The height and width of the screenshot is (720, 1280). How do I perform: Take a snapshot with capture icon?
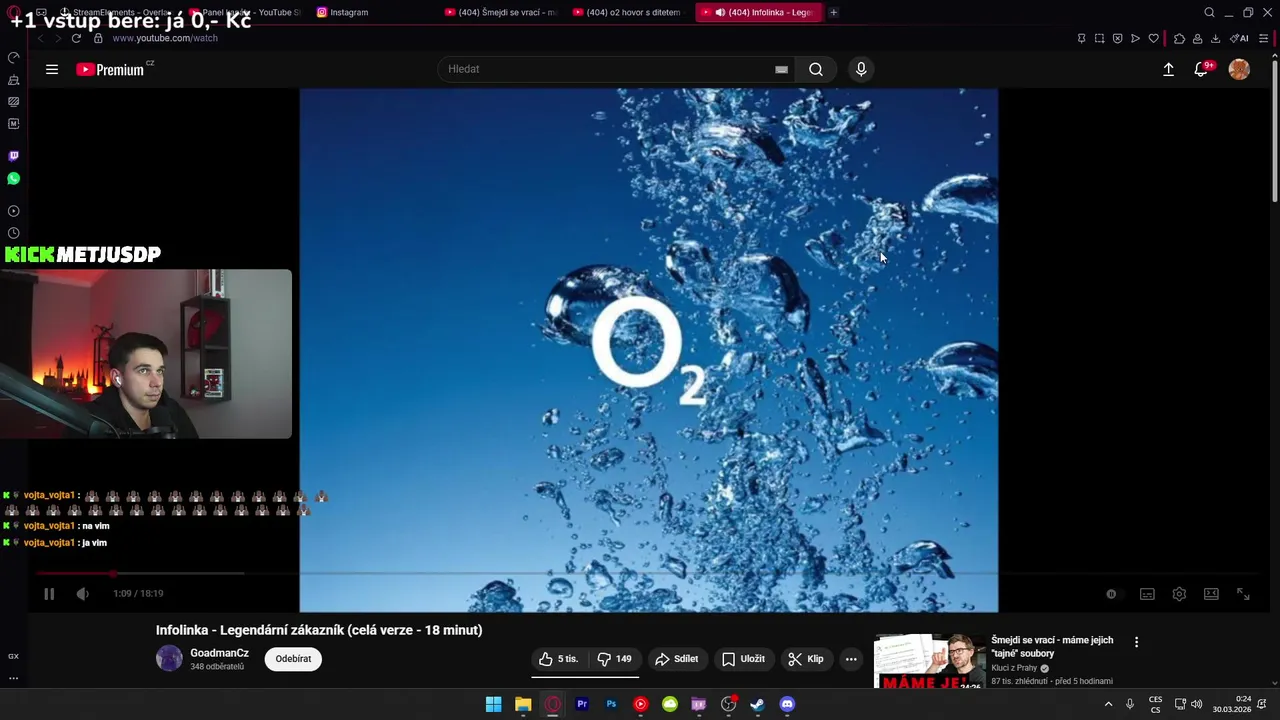pos(1099,38)
